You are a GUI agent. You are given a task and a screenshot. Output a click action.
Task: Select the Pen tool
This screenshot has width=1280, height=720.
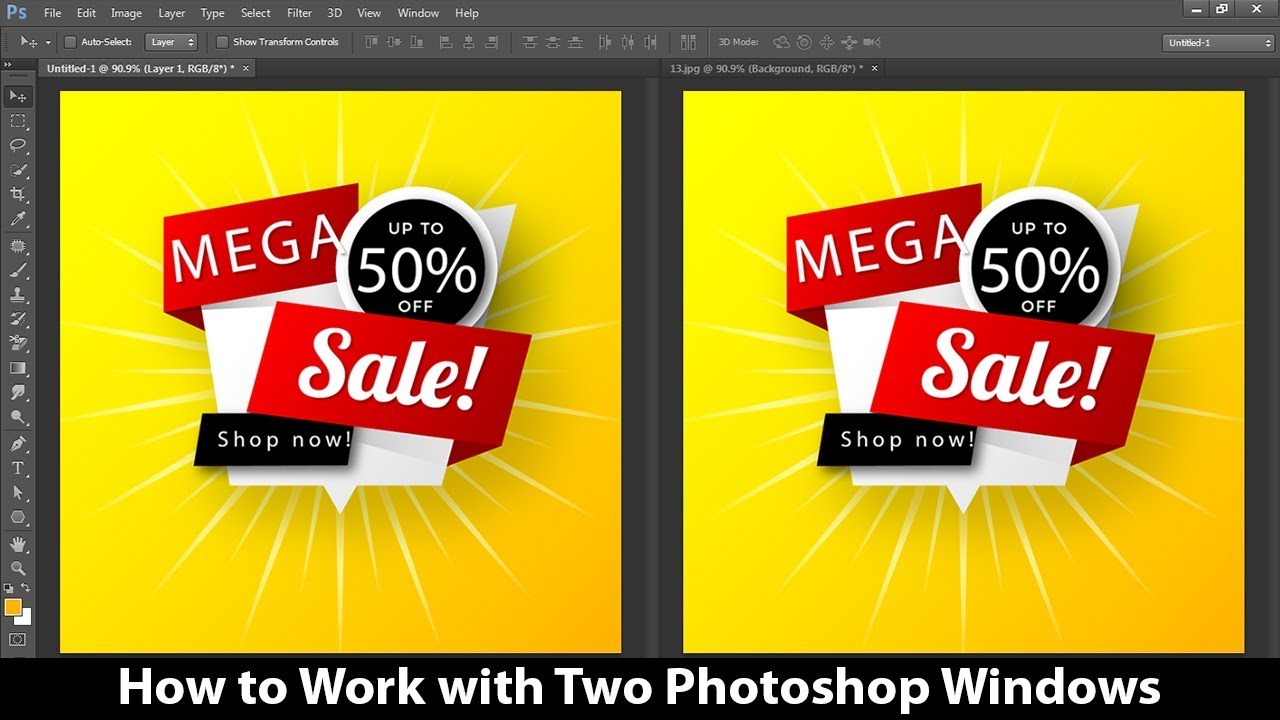tap(18, 444)
